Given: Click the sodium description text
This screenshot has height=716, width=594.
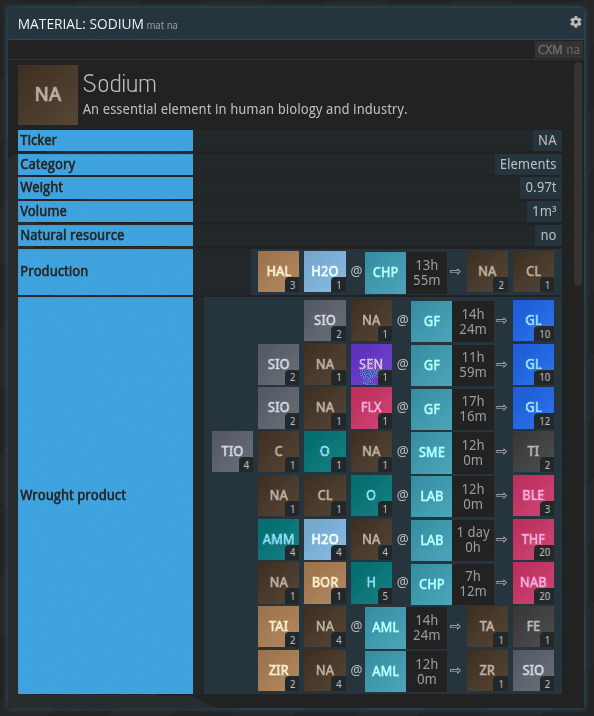Looking at the screenshot, I should [x=245, y=110].
